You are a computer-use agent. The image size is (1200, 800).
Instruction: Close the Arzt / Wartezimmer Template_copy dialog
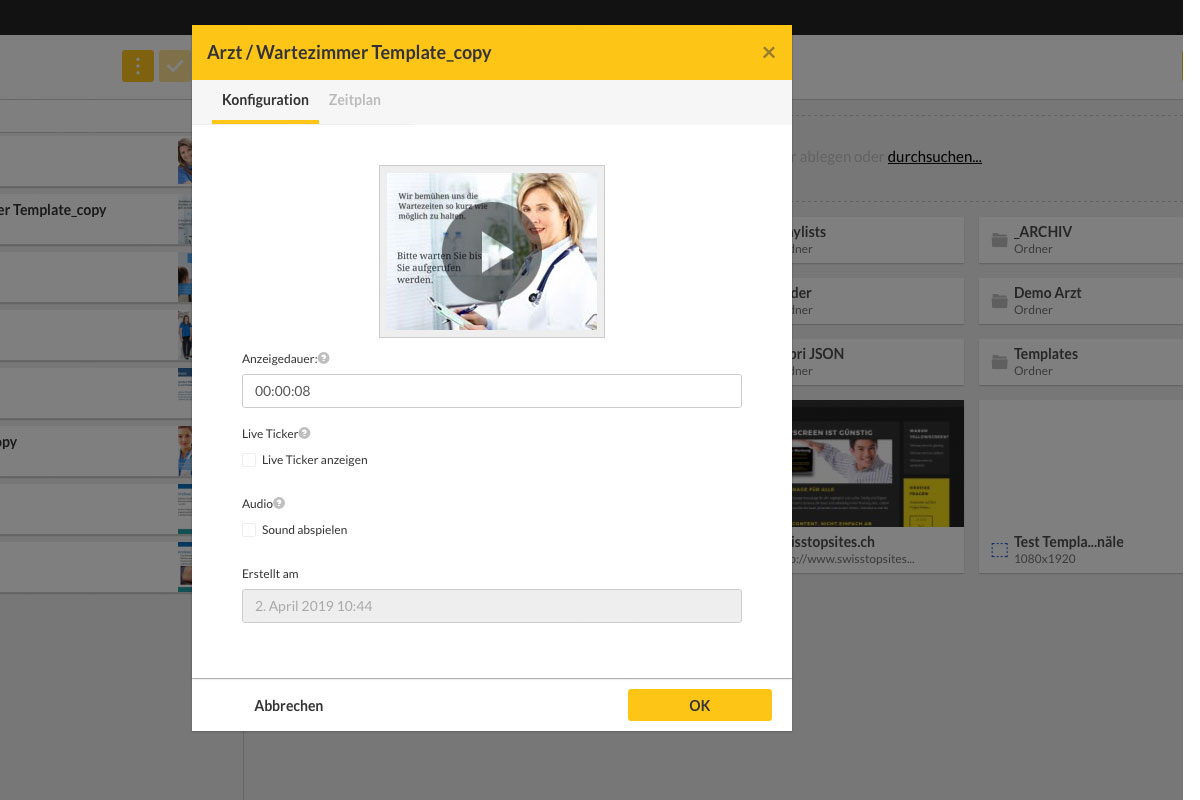(768, 53)
